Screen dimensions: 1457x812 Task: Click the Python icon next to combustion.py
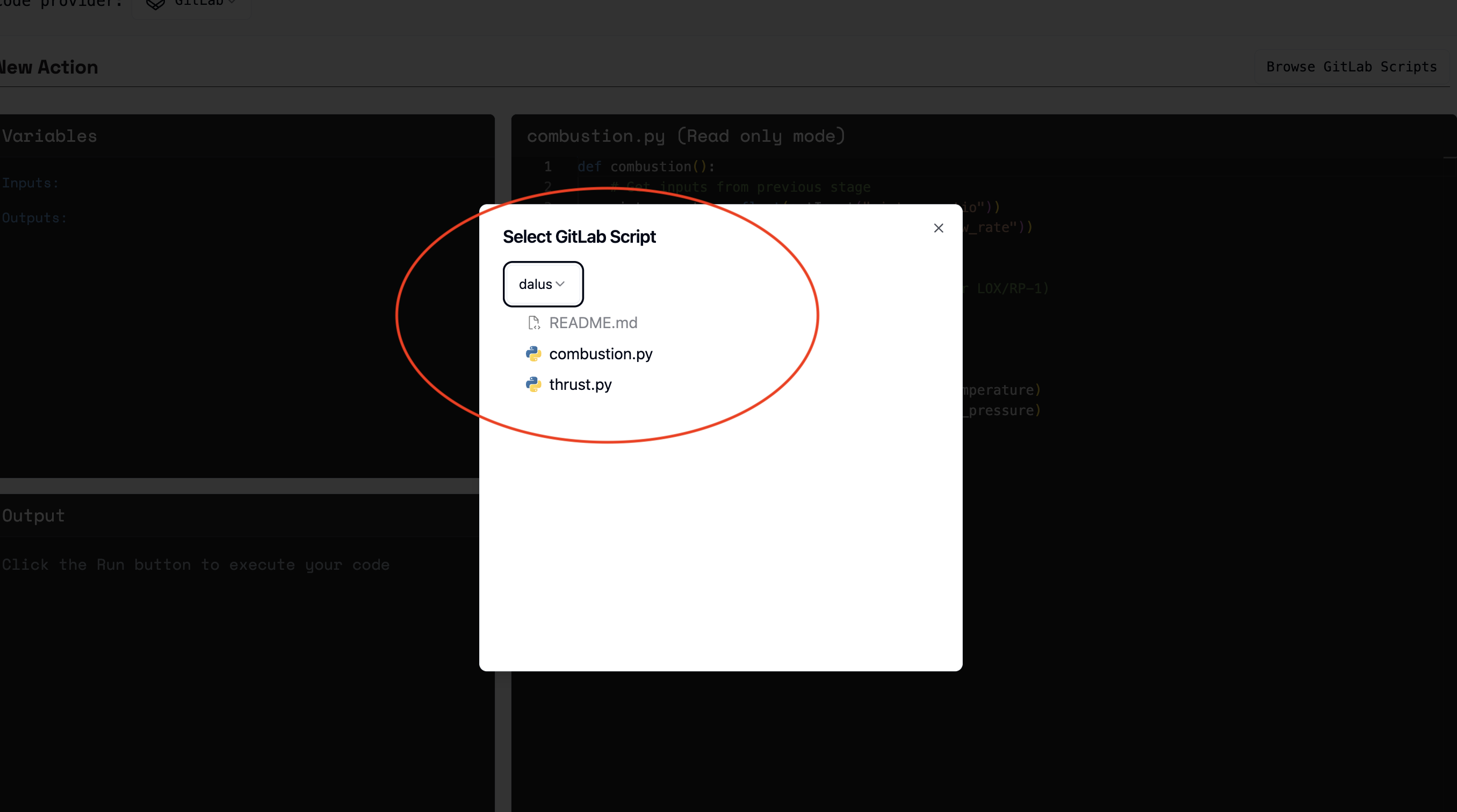[533, 354]
